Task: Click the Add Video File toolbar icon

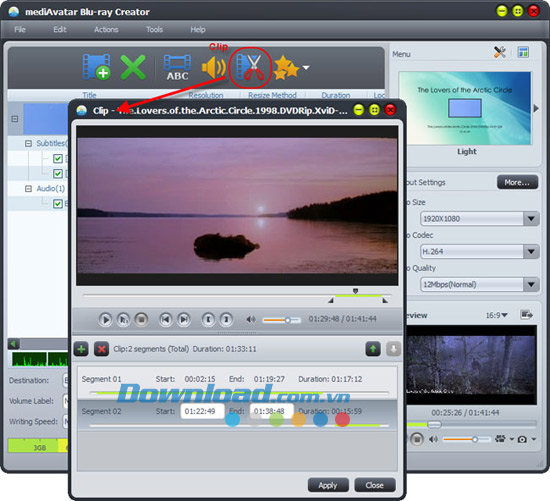Action: (x=96, y=67)
